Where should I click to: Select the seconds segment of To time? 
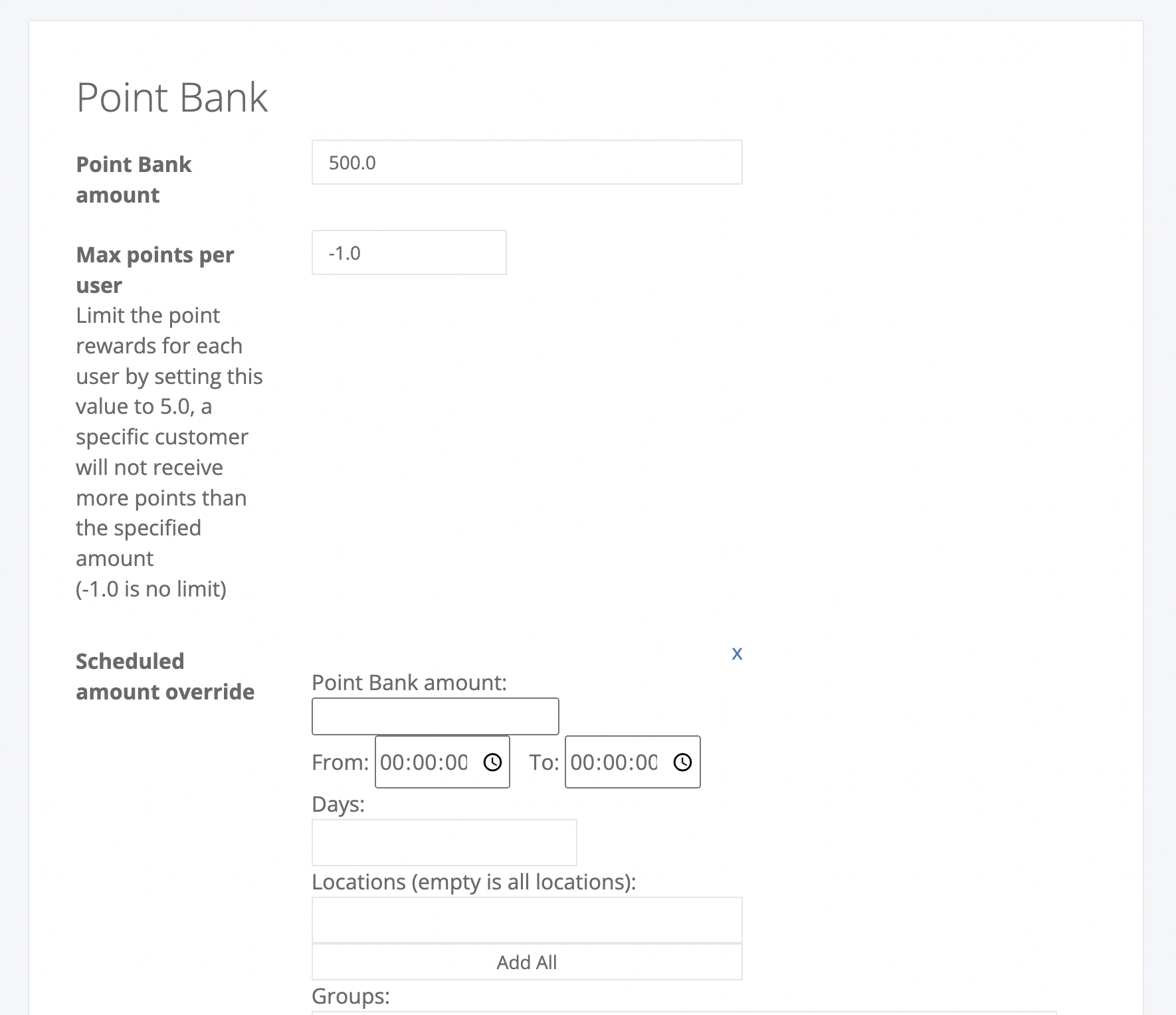tap(646, 762)
